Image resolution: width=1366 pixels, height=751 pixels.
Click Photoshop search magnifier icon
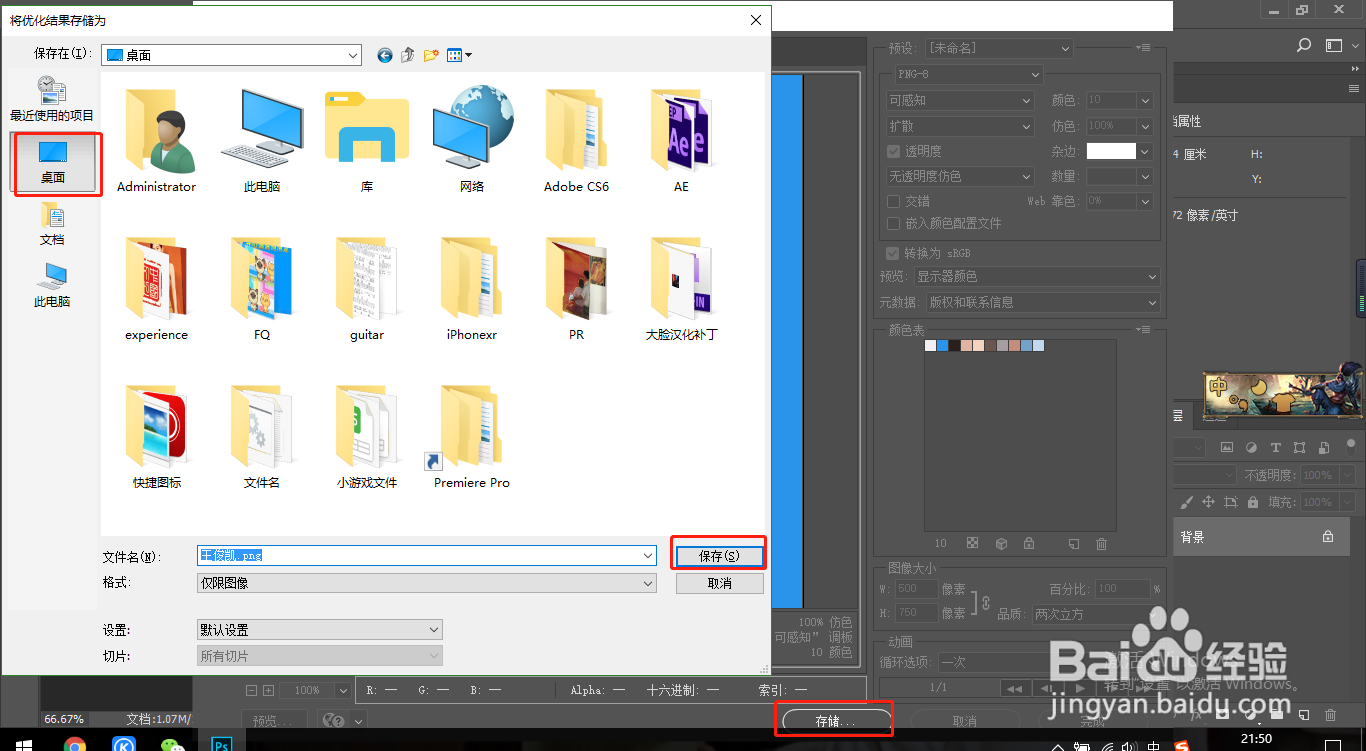[x=1304, y=45]
